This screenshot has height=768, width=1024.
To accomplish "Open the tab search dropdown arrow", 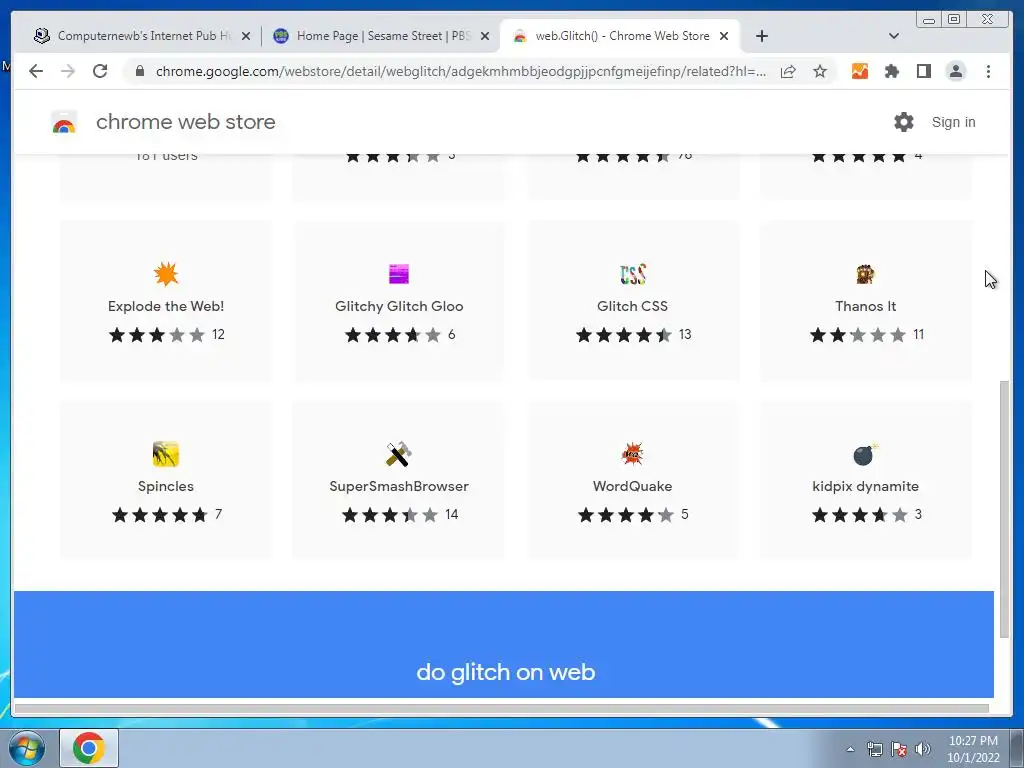I will (893, 36).
